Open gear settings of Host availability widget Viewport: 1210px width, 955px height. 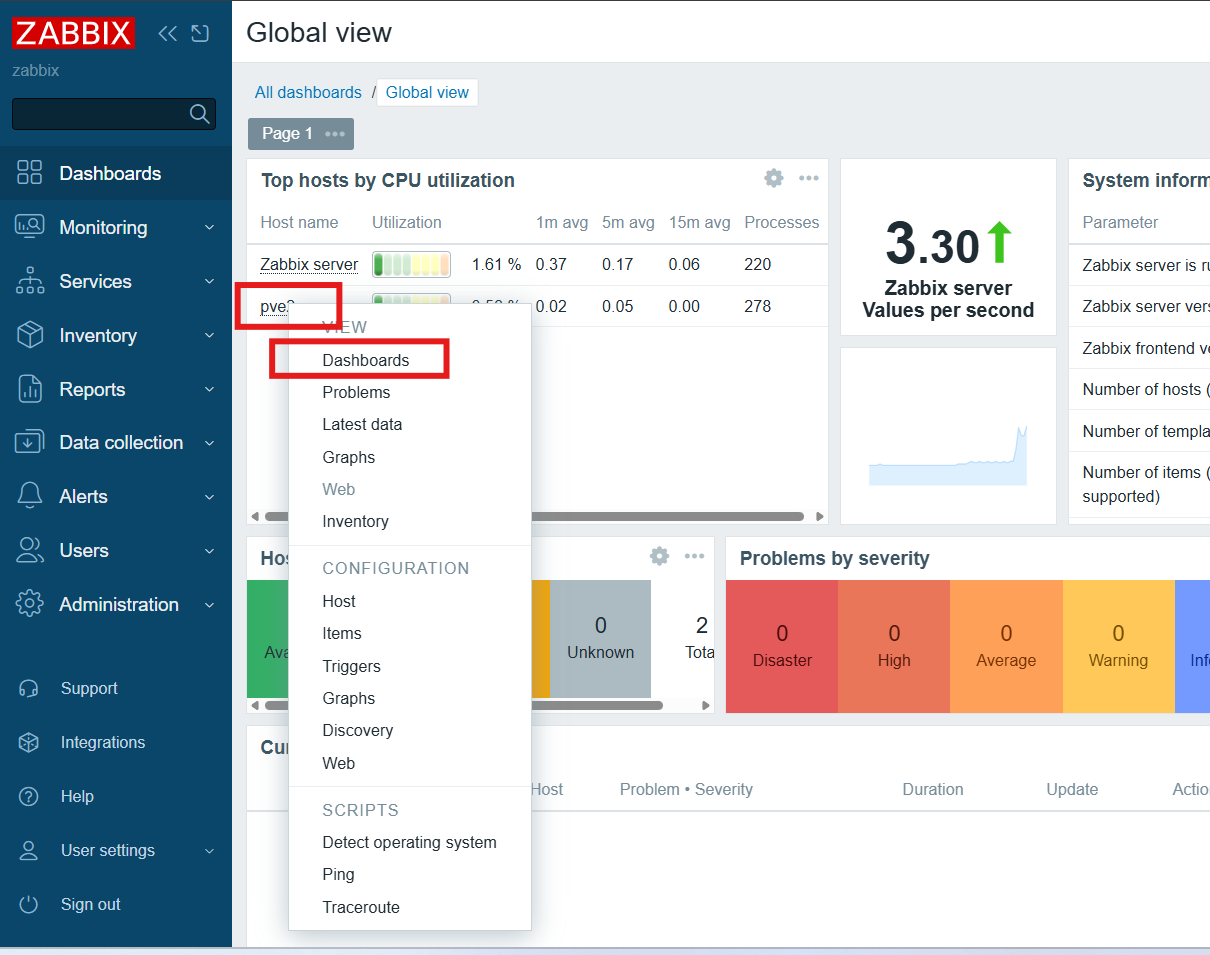click(x=658, y=556)
